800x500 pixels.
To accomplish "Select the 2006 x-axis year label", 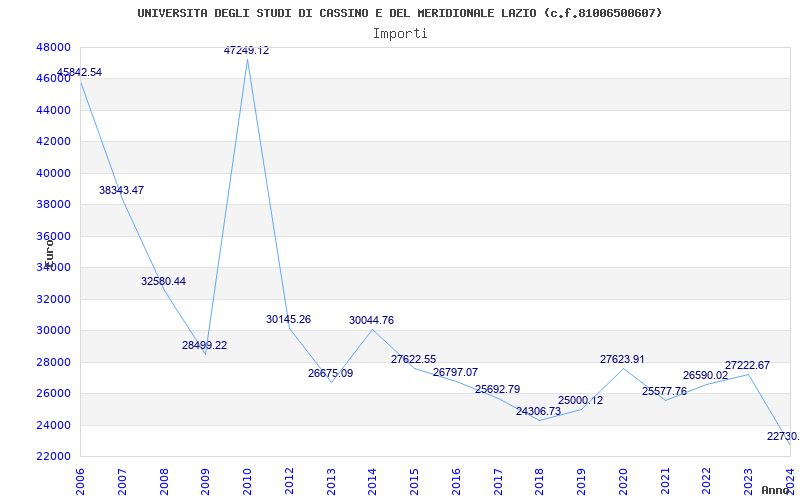I will click(x=80, y=482).
